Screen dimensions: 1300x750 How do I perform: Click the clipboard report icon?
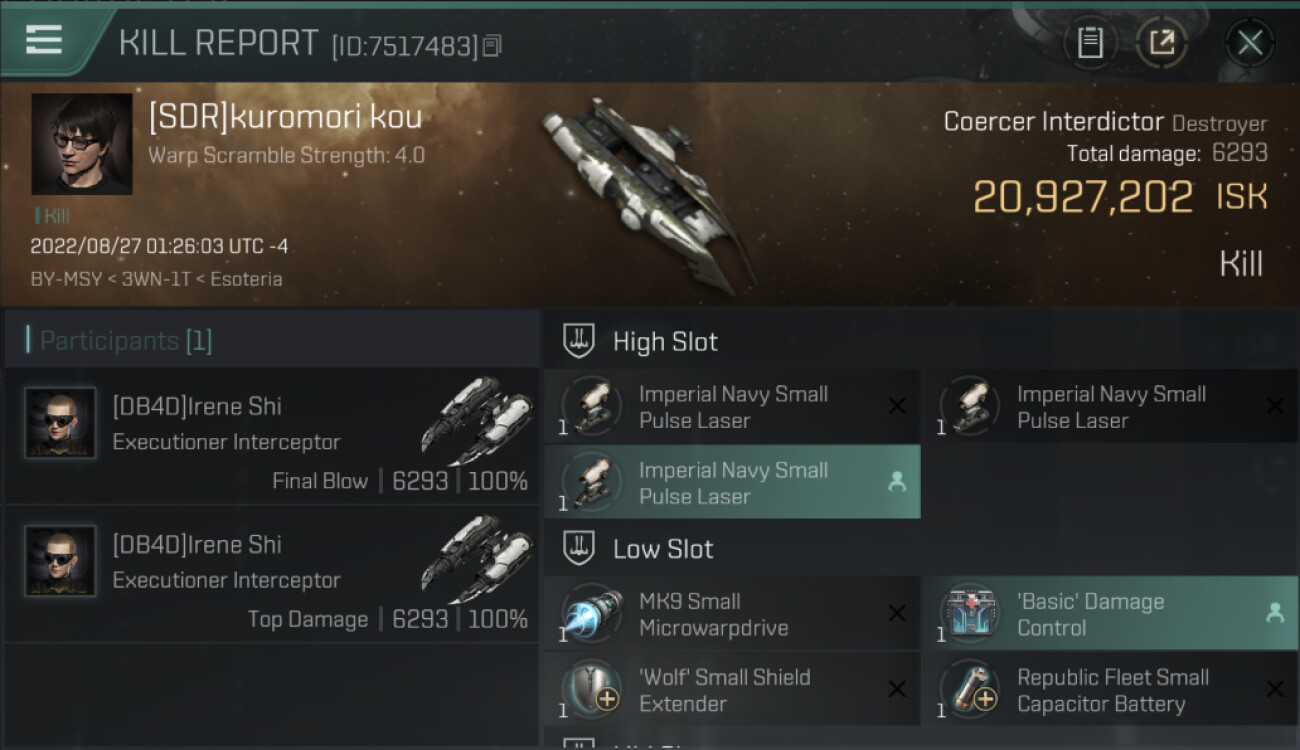pyautogui.click(x=1090, y=43)
